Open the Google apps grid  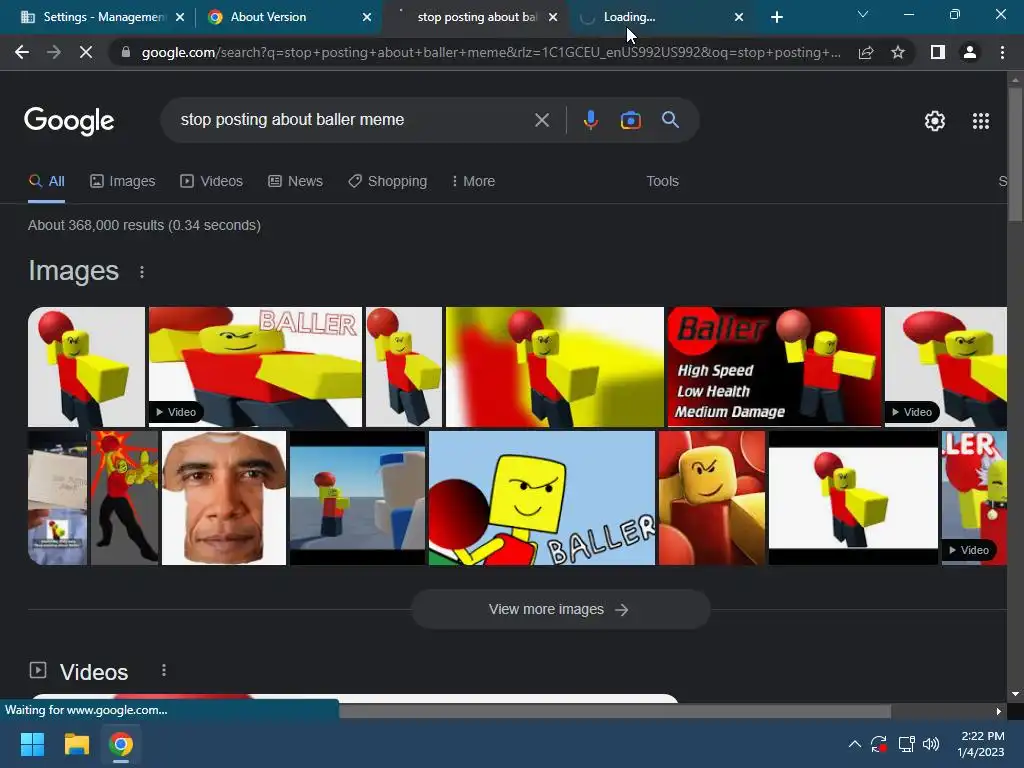click(981, 121)
